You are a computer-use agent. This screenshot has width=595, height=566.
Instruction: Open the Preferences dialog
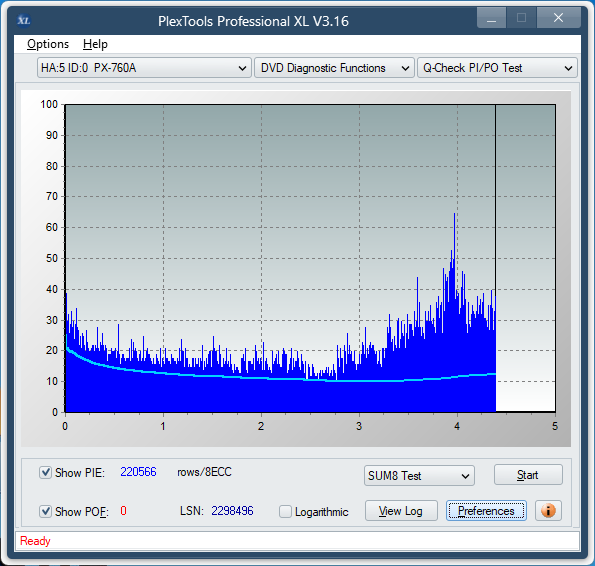486,511
